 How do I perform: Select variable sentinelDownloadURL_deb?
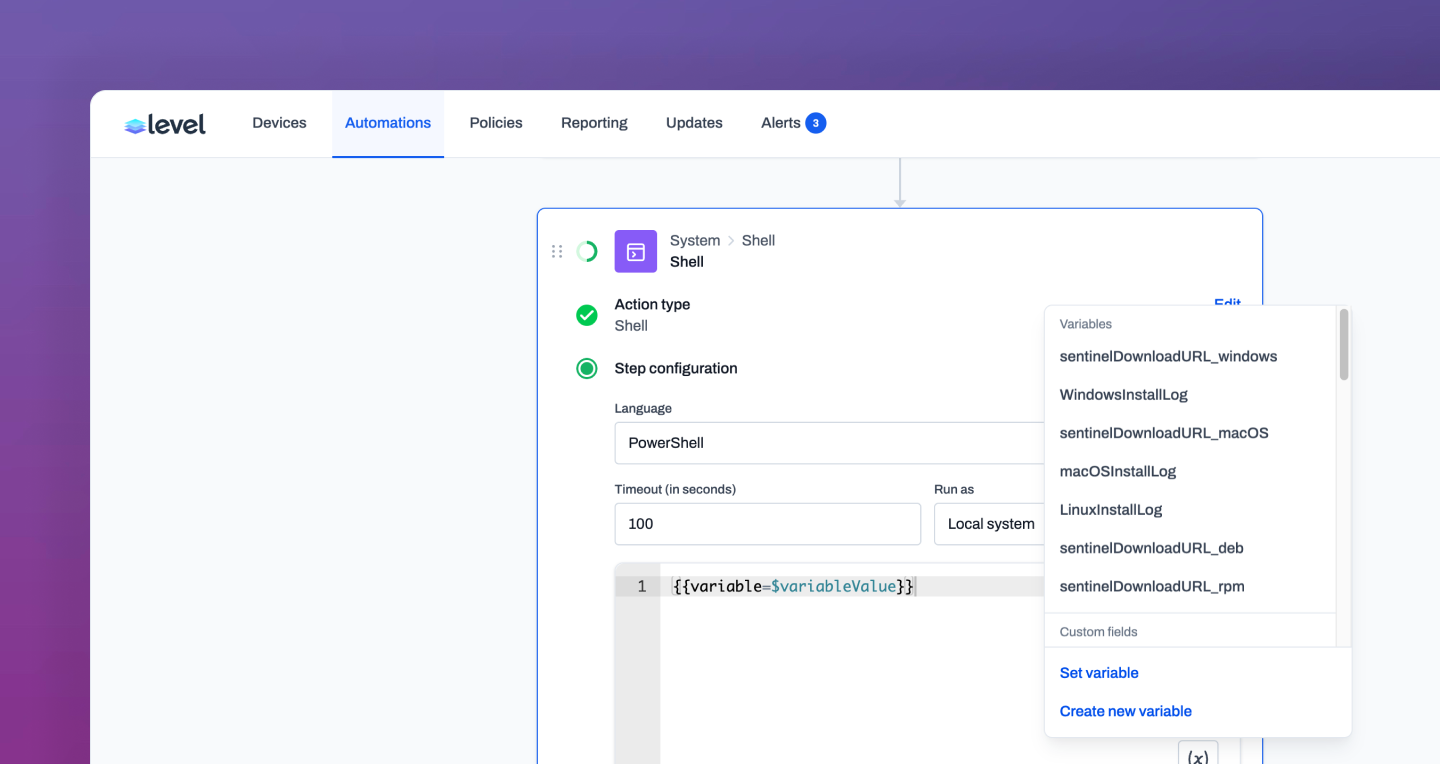click(1152, 548)
